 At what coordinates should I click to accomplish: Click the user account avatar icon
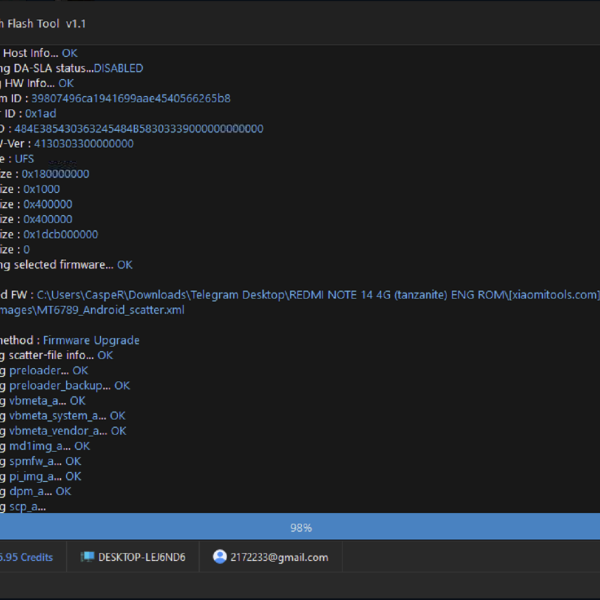[220, 557]
